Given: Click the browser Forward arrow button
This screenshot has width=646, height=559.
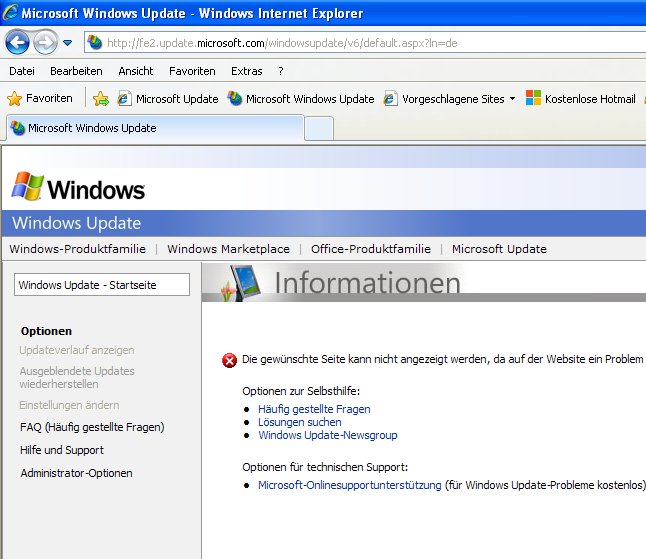Looking at the screenshot, I should (x=45, y=42).
